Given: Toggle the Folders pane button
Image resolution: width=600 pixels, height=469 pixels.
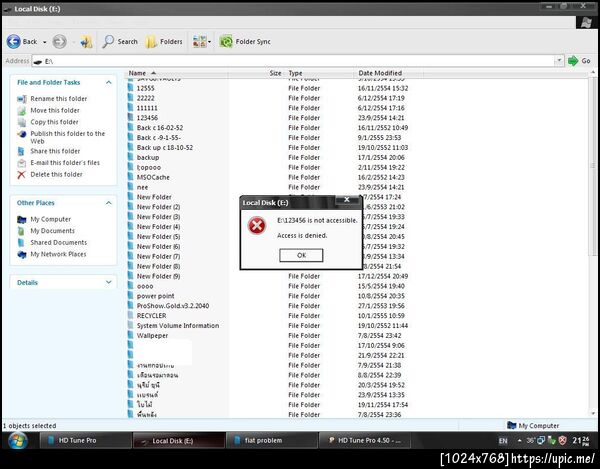Looking at the screenshot, I should [164, 41].
